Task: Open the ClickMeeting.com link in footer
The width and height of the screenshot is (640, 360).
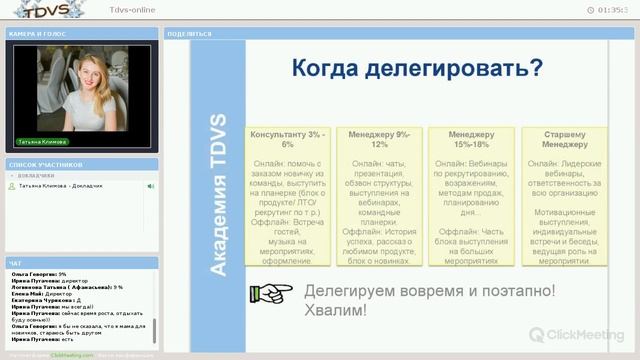Action: [x=72, y=356]
